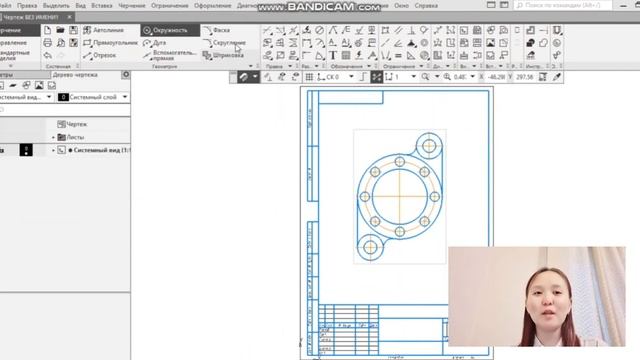
Task: Open the Вставка menu
Action: point(102,6)
